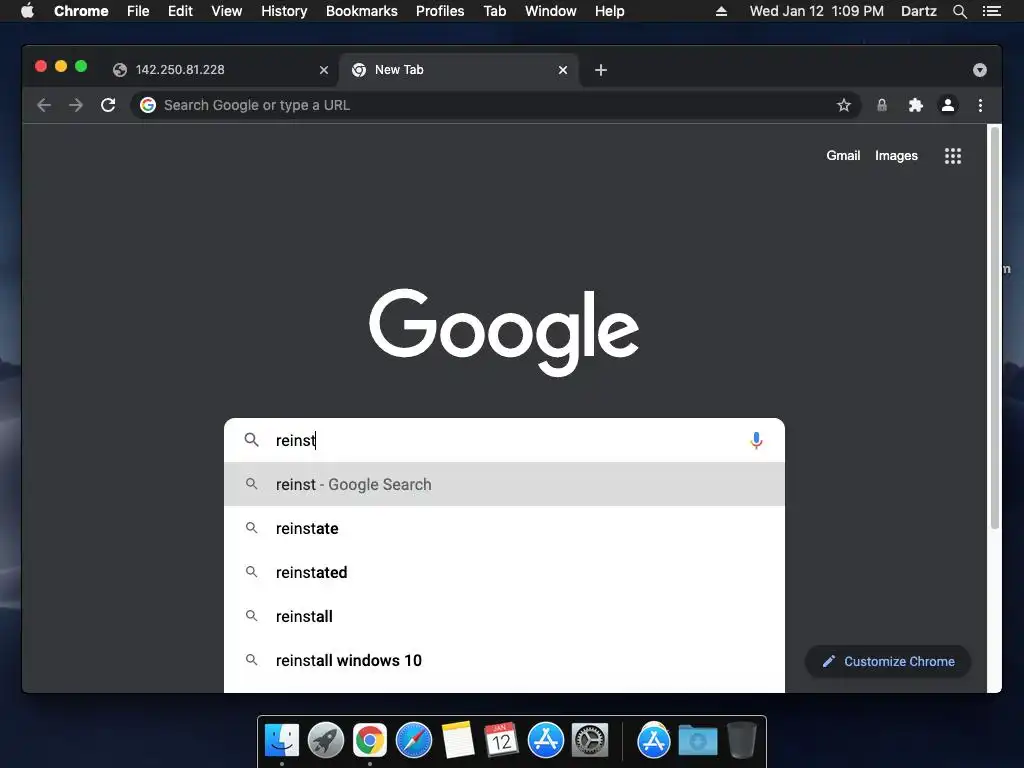
Task: Pick the 'reinstall' suggestion
Action: (x=504, y=616)
